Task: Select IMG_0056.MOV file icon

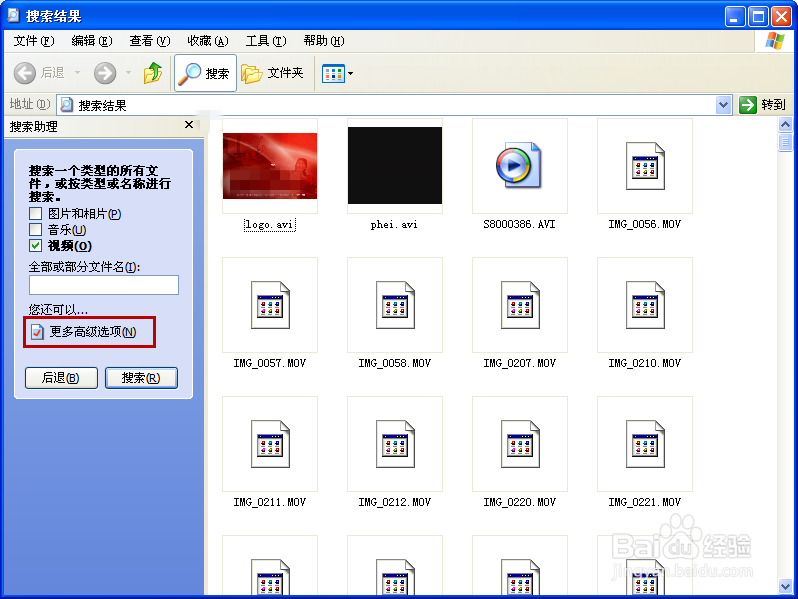Action: [x=645, y=166]
